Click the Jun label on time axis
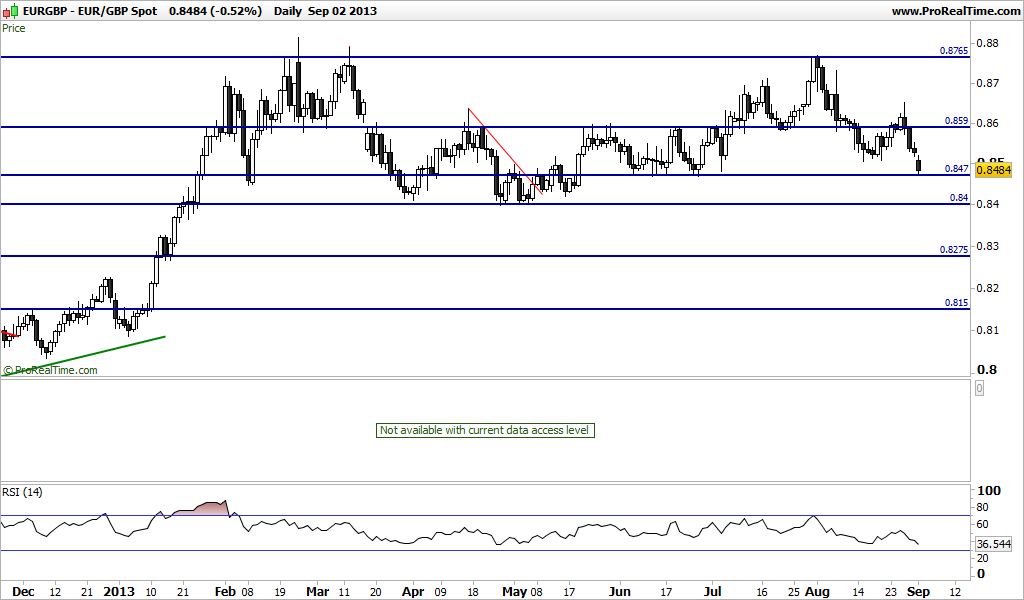The width and height of the screenshot is (1024, 600). (620, 592)
